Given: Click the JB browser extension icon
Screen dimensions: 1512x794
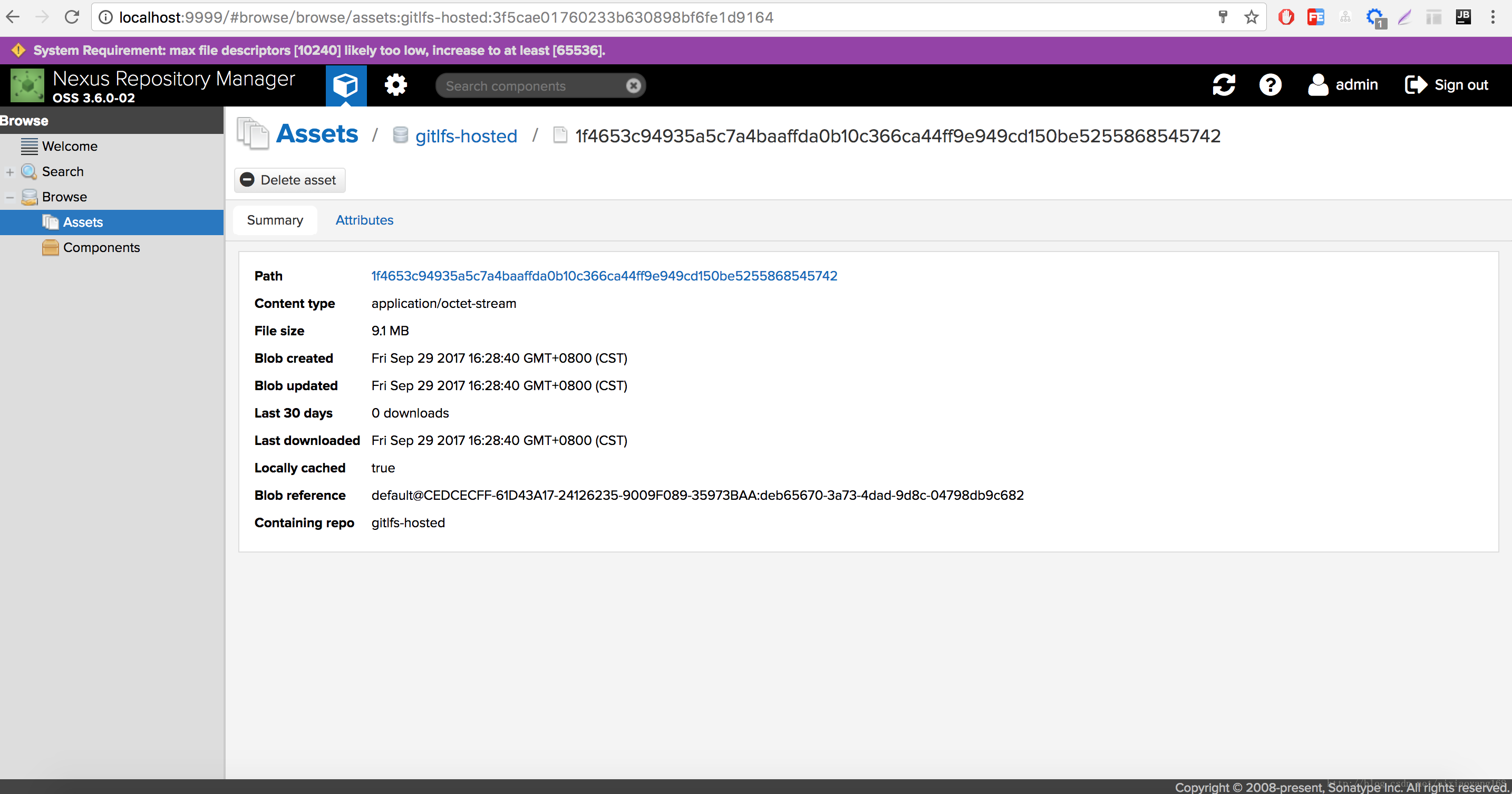Looking at the screenshot, I should click(1463, 17).
